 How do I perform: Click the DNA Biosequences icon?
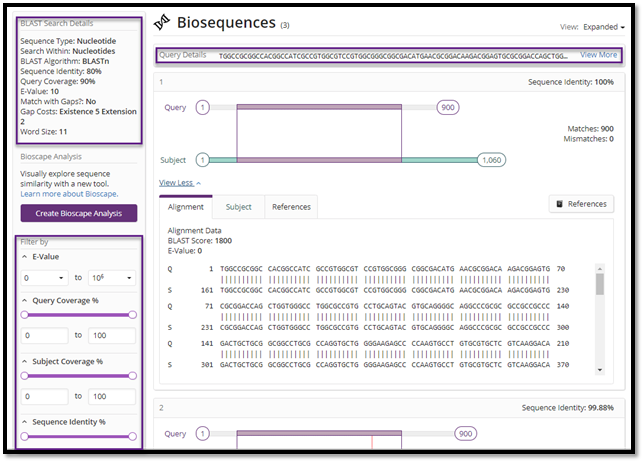[162, 22]
